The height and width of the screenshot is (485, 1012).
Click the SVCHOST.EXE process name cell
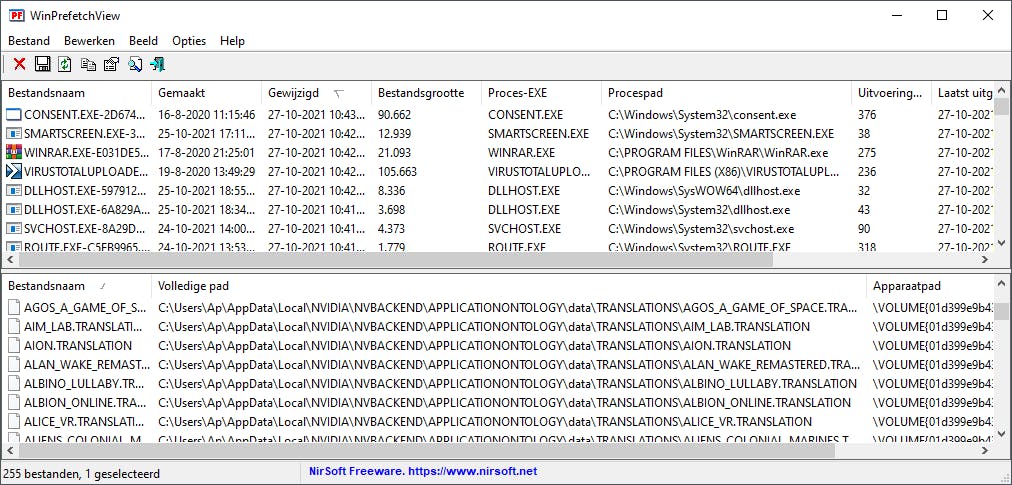point(524,229)
